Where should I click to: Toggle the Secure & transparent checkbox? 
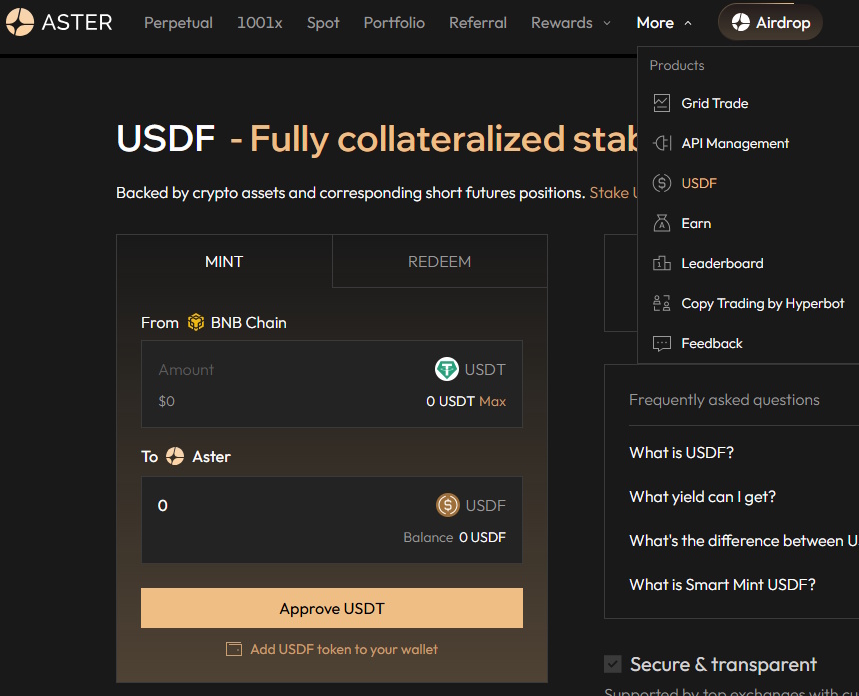tap(613, 664)
